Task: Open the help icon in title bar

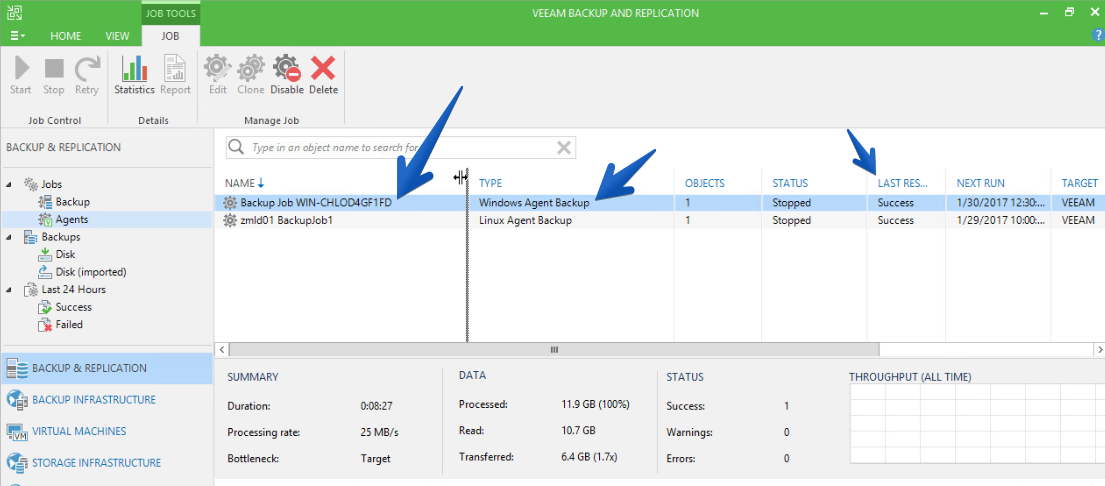Action: (1097, 35)
